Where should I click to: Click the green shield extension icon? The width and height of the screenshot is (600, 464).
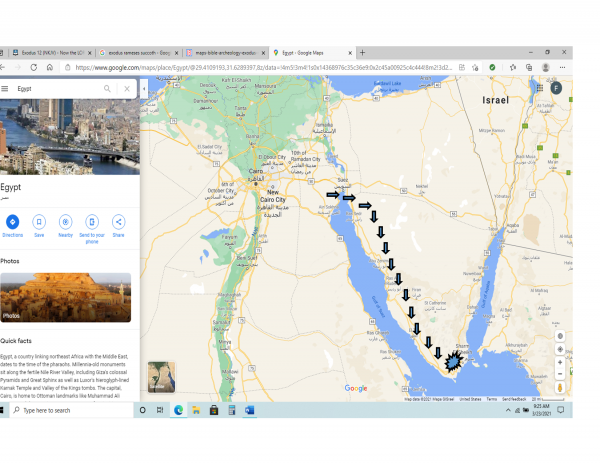pos(492,68)
